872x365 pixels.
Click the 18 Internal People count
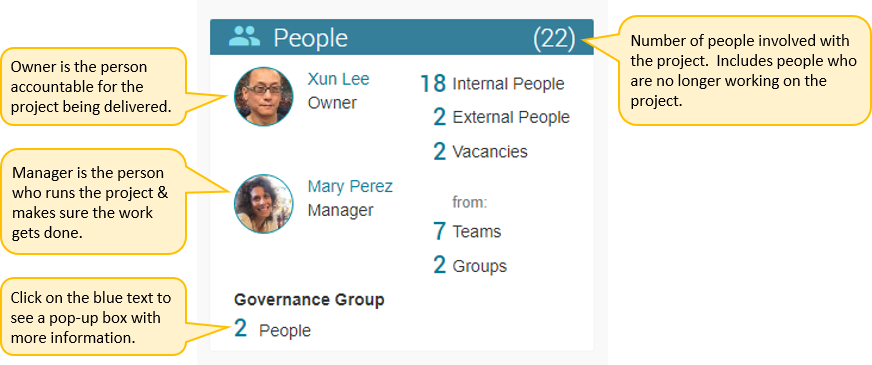(x=433, y=84)
